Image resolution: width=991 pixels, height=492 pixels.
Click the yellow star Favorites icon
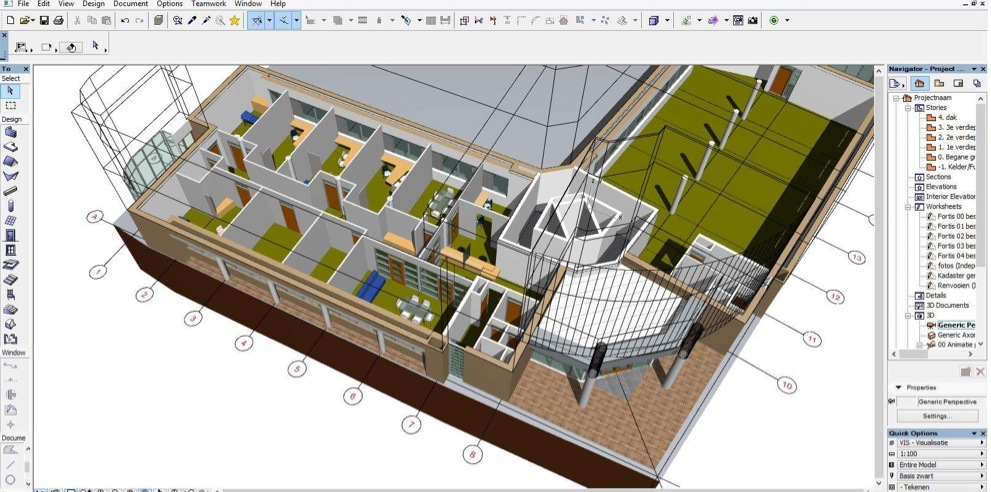point(235,20)
